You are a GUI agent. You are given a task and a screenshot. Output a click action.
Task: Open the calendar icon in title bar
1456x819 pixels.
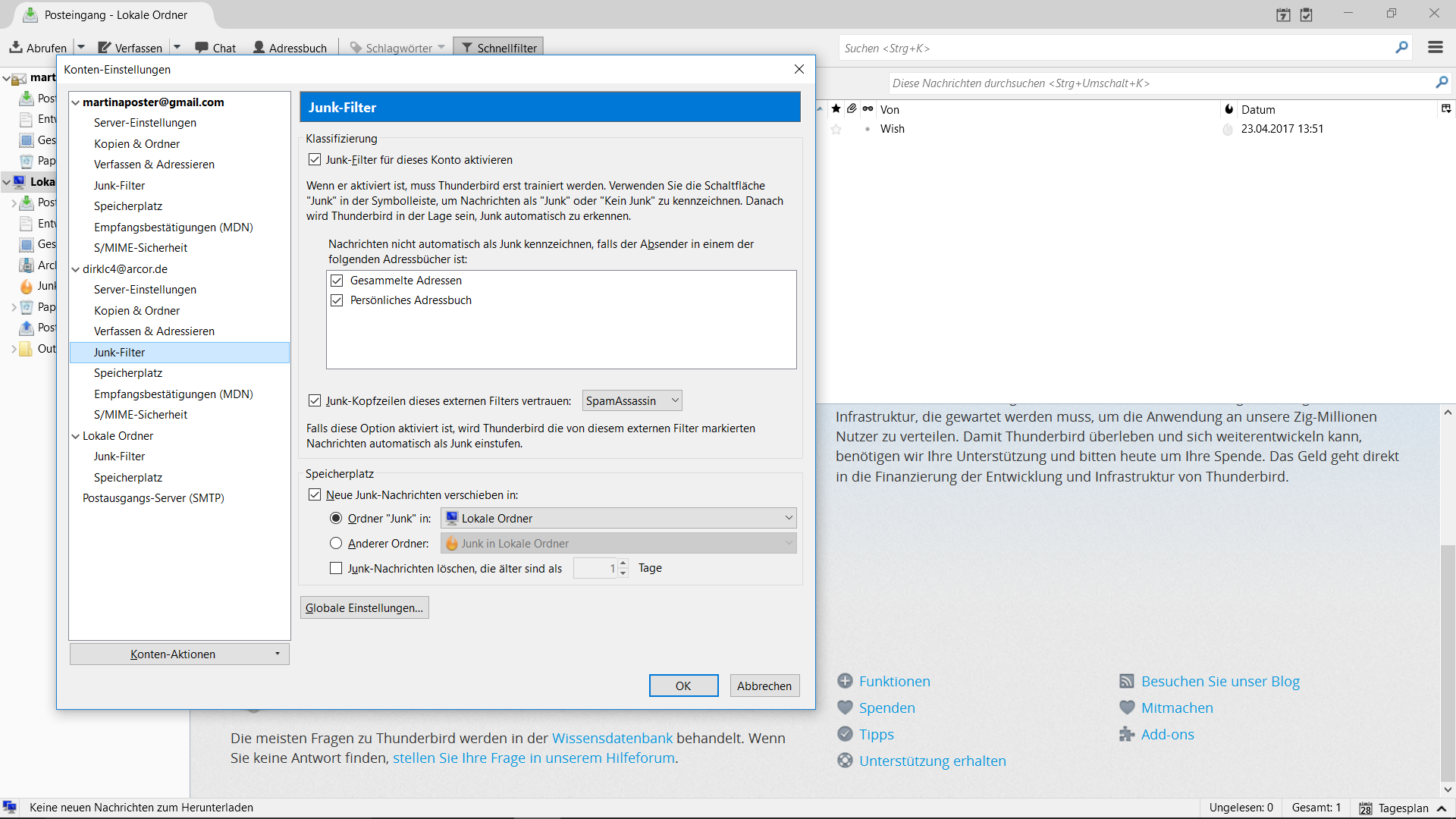click(1283, 14)
